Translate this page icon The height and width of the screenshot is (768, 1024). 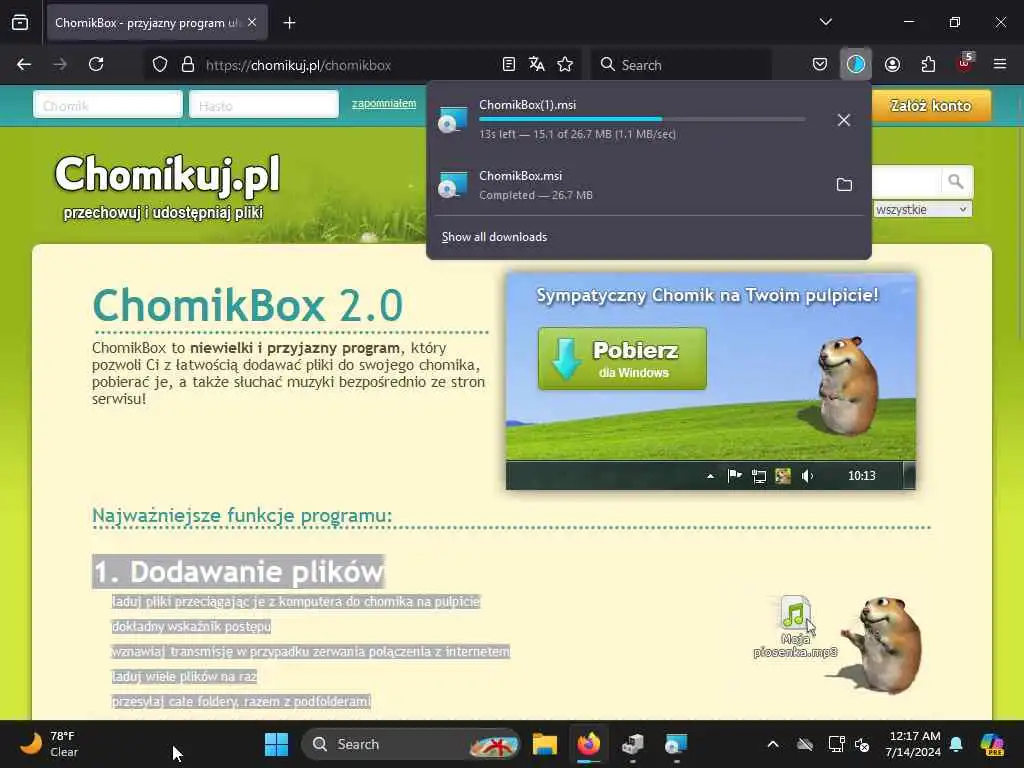tap(537, 65)
